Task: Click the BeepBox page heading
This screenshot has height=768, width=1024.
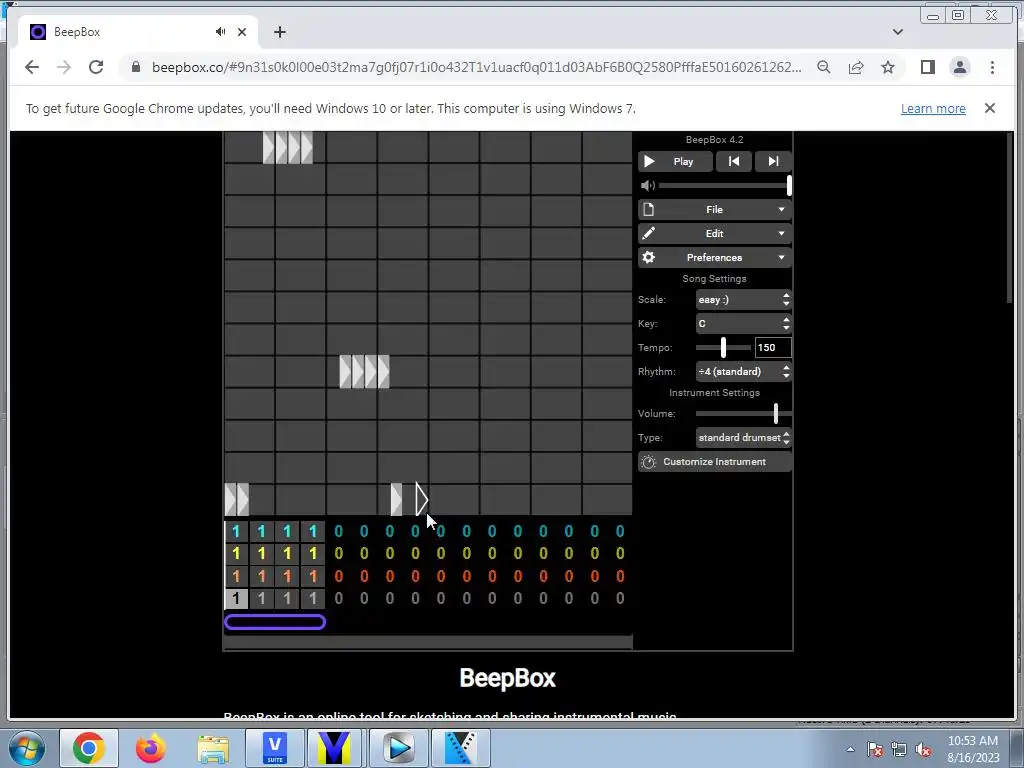Action: (x=507, y=678)
